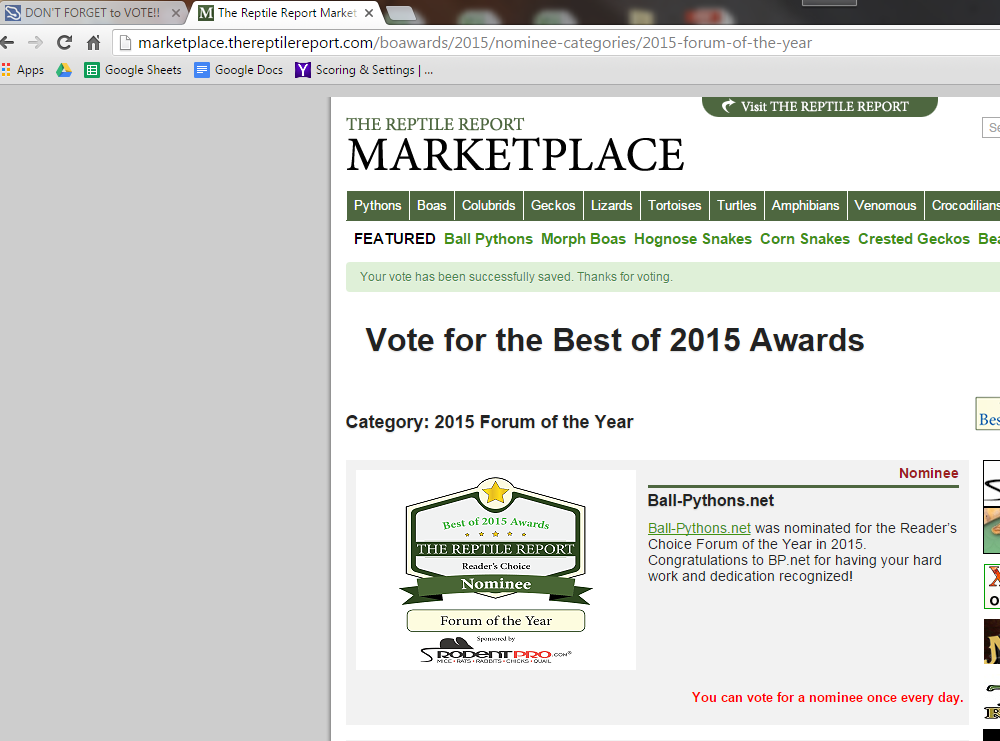Open the Google Docs bookmark
The image size is (1000, 741).
pos(239,70)
